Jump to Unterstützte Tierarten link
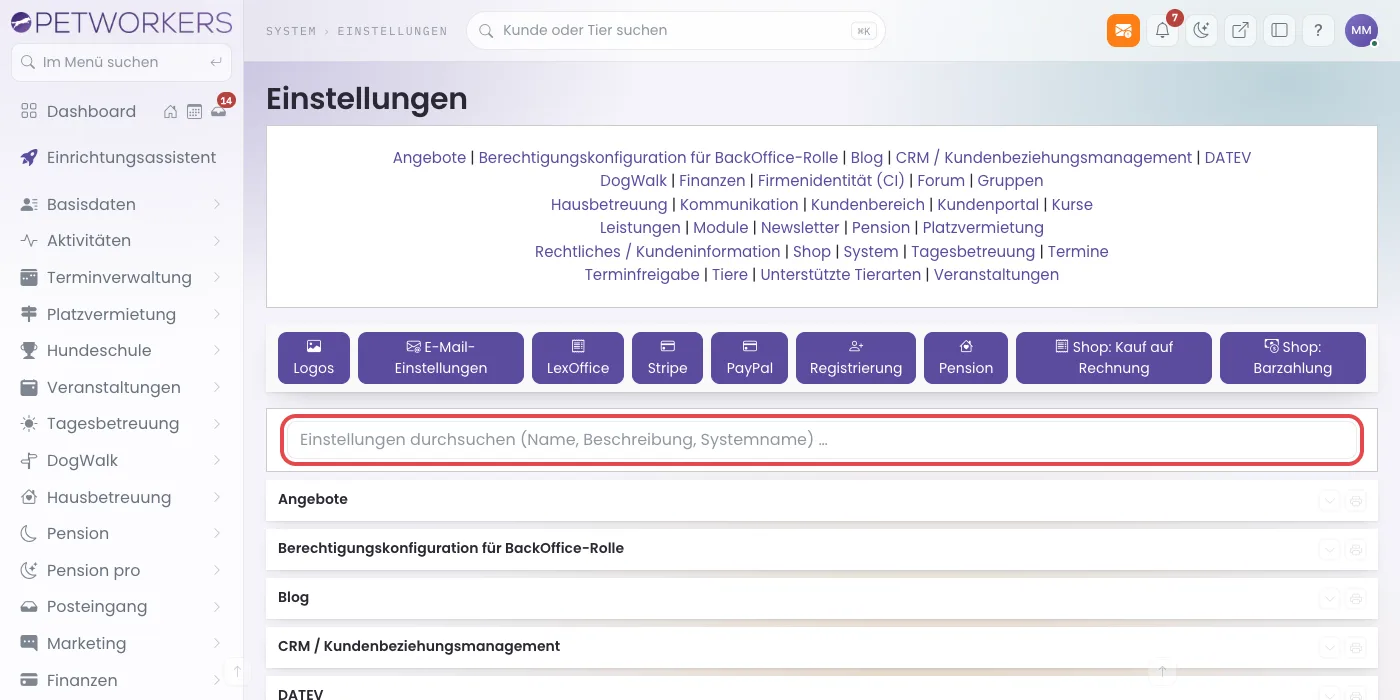This screenshot has width=1400, height=700. point(841,275)
